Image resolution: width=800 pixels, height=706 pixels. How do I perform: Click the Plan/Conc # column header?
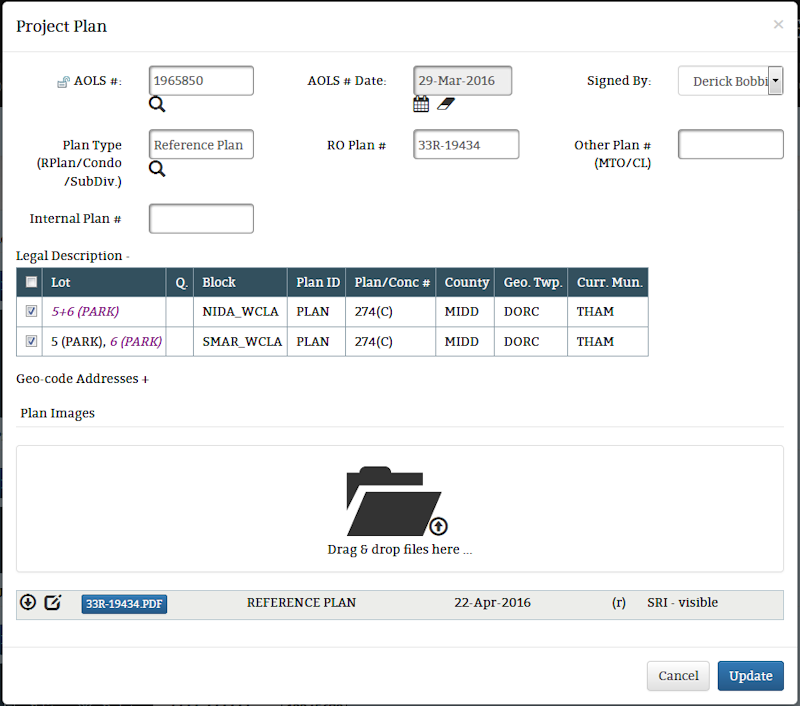pos(391,283)
